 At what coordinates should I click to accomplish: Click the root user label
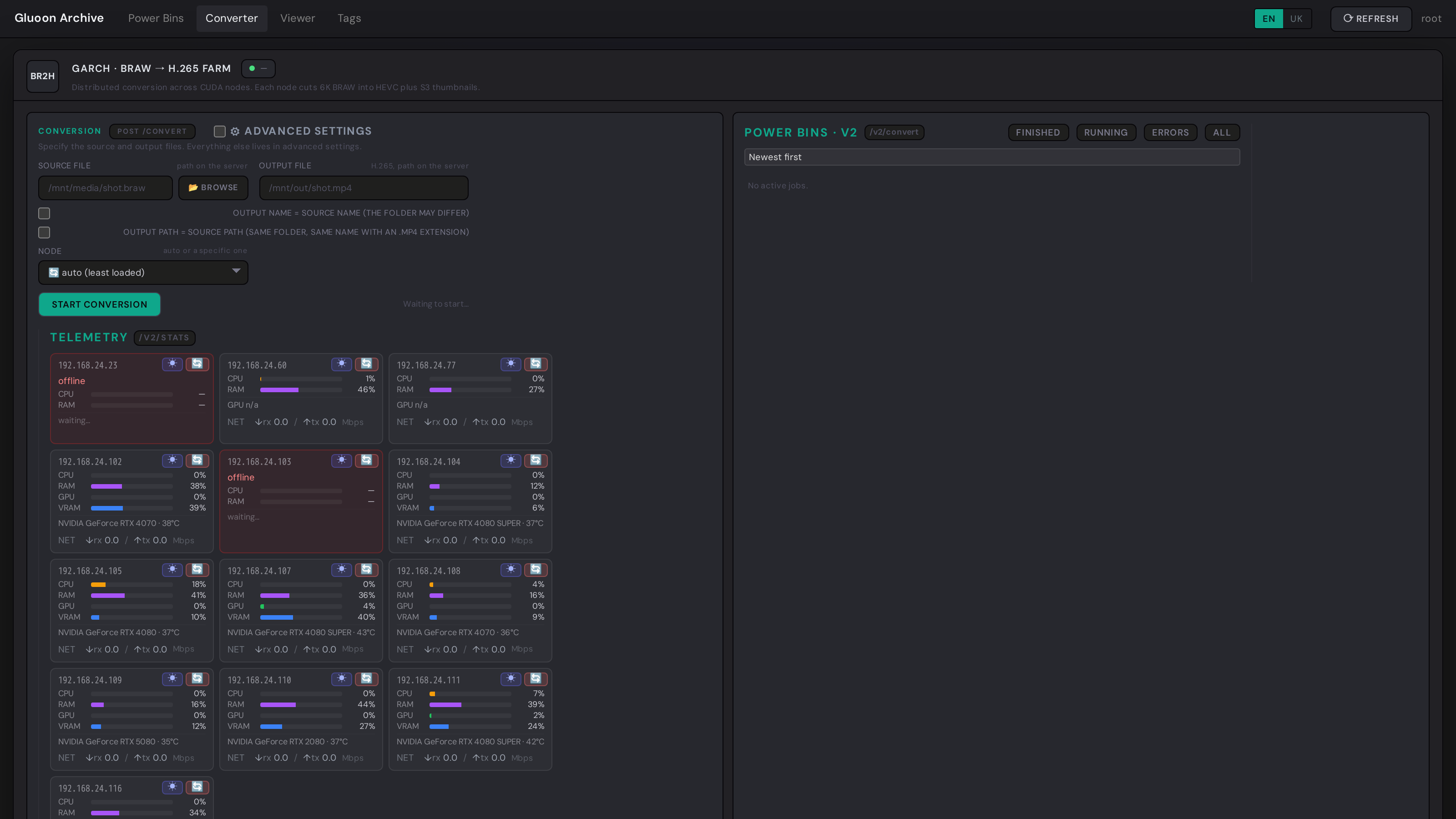tap(1431, 19)
